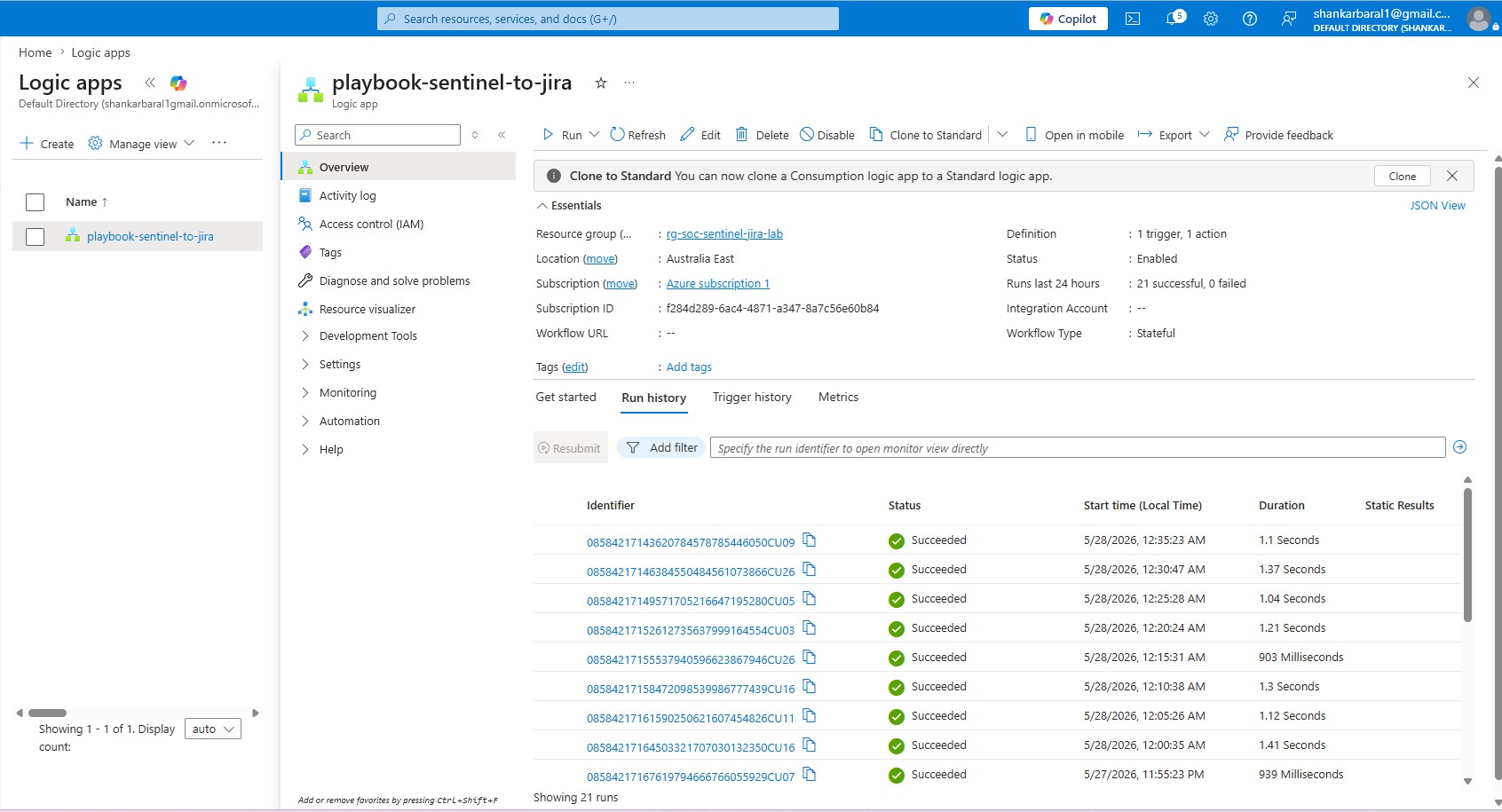Open the notifications bell
The height and width of the screenshot is (812, 1502).
coord(1174,19)
